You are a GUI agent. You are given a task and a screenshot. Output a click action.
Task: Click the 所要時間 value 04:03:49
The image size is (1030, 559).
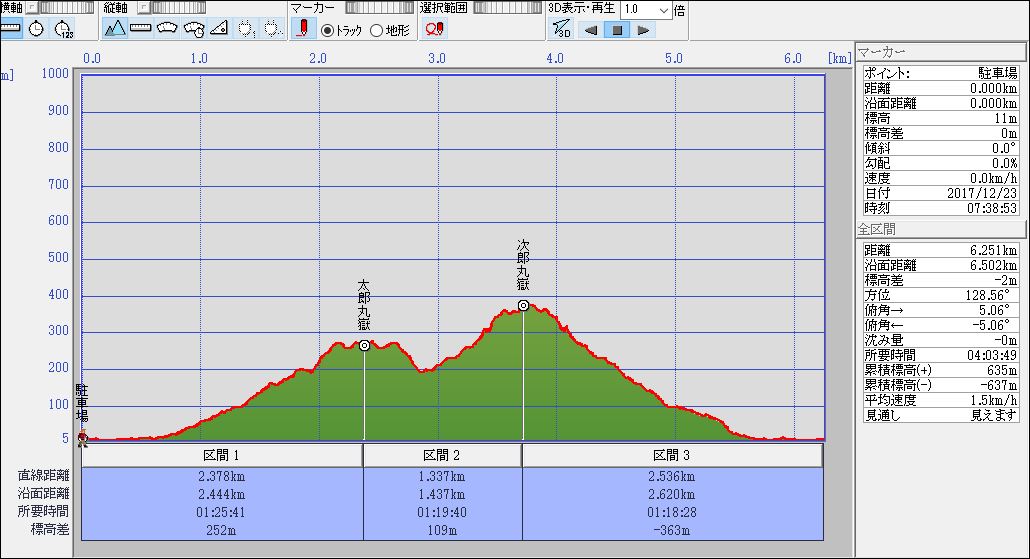[992, 355]
